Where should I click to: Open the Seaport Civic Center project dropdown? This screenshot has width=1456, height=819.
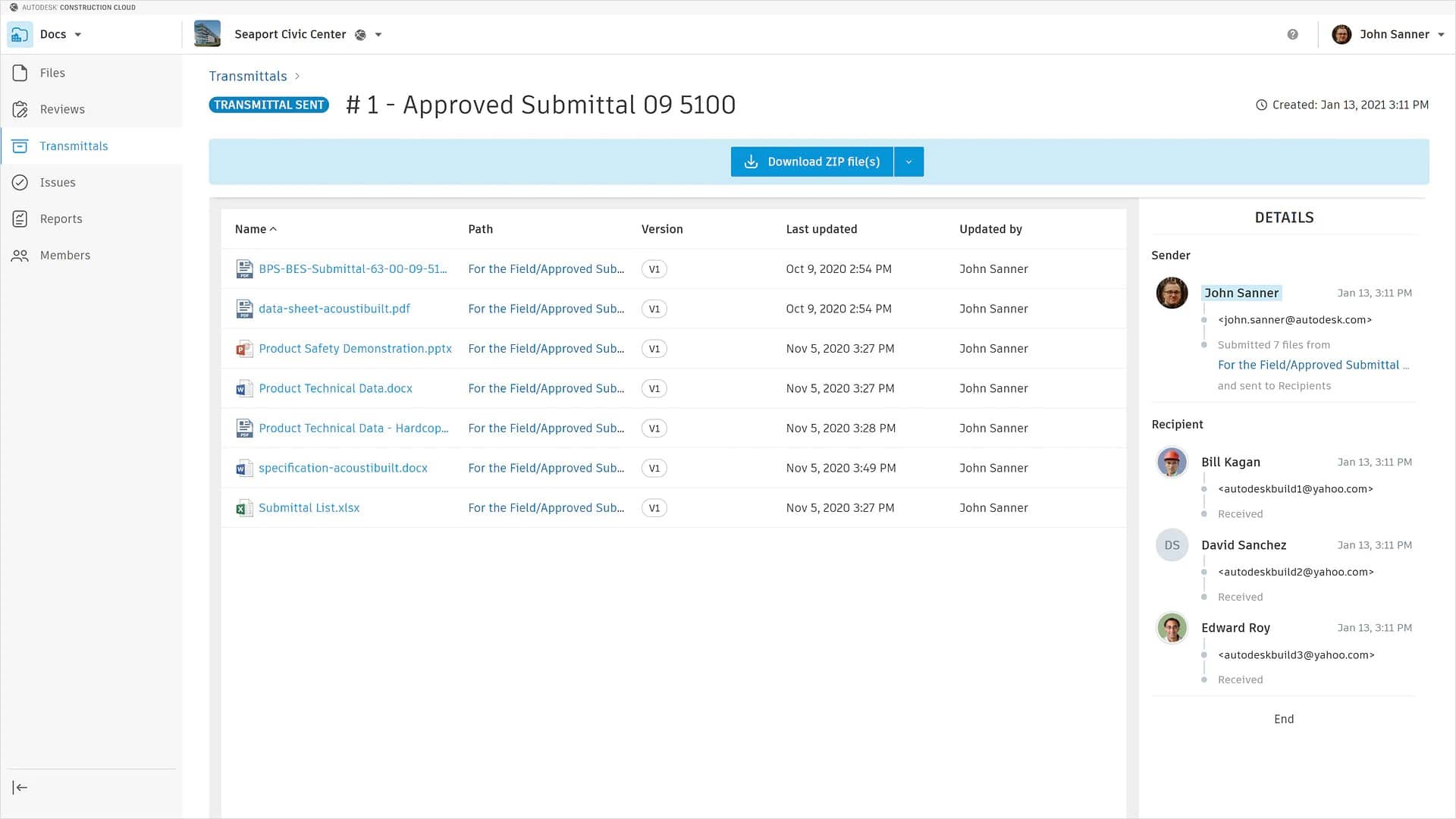[378, 35]
